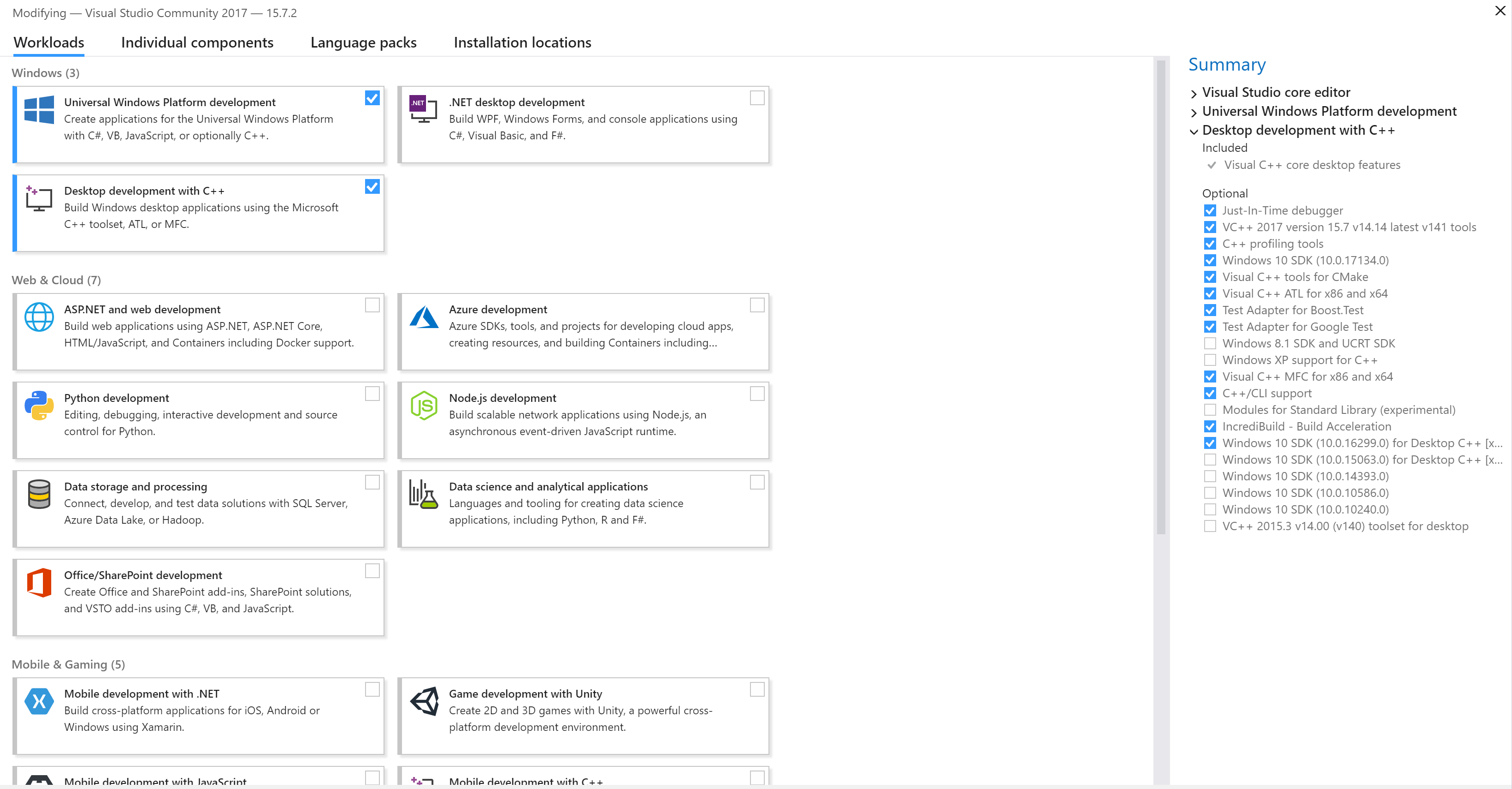Enable Windows XP support for C++

[x=1210, y=360]
